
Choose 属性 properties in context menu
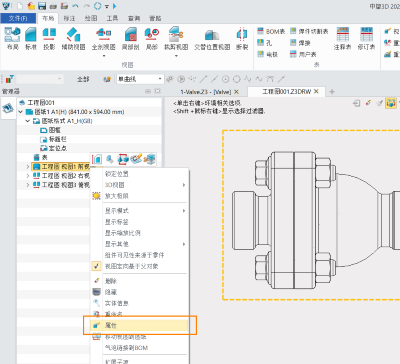pos(139,325)
